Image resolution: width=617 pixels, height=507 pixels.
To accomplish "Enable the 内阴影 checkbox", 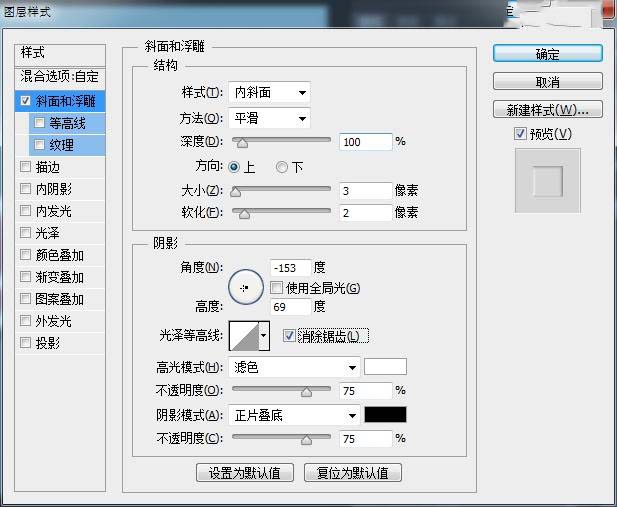I will pyautogui.click(x=25, y=189).
